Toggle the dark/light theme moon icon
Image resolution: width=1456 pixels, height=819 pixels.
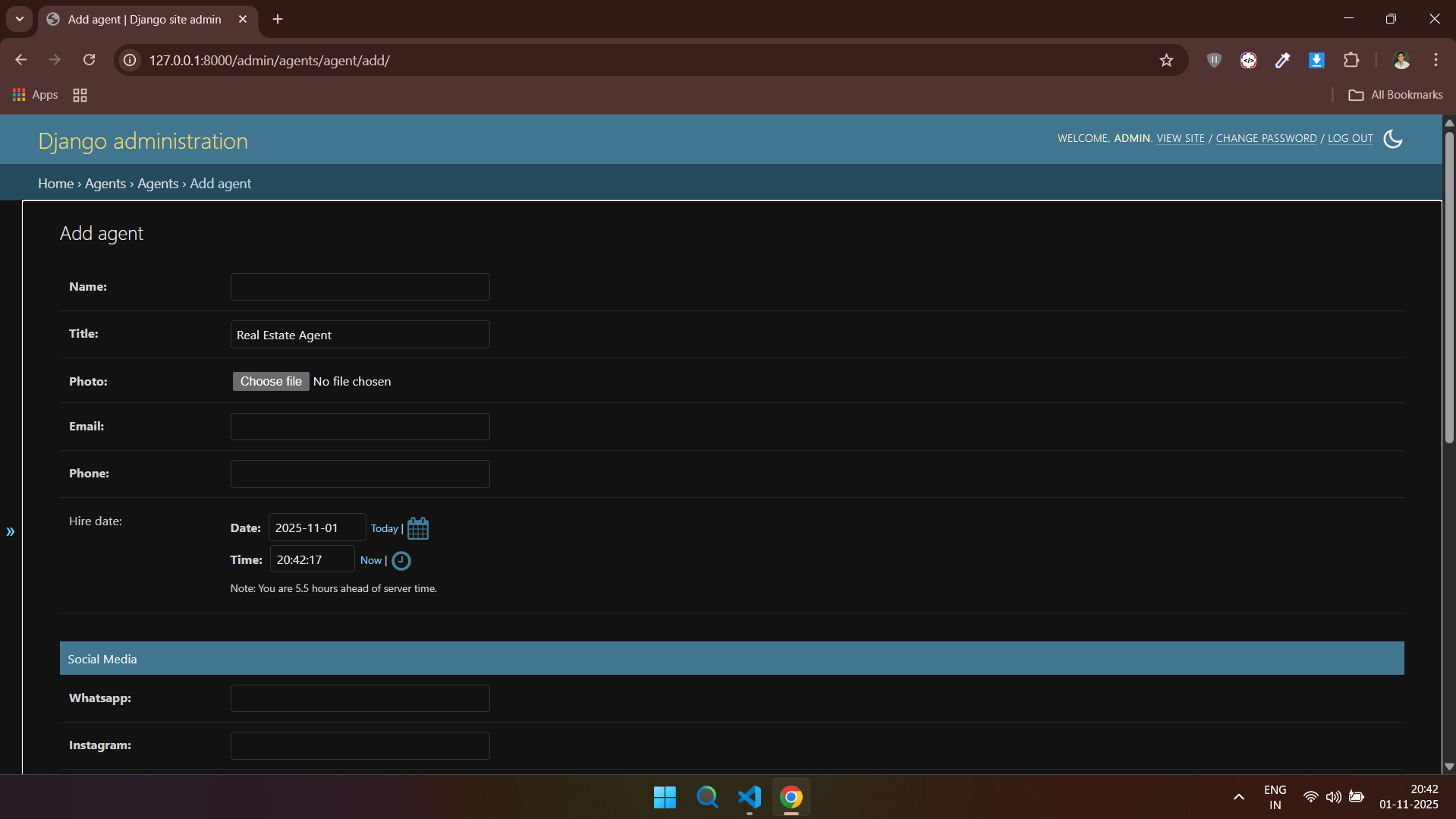pyautogui.click(x=1393, y=139)
